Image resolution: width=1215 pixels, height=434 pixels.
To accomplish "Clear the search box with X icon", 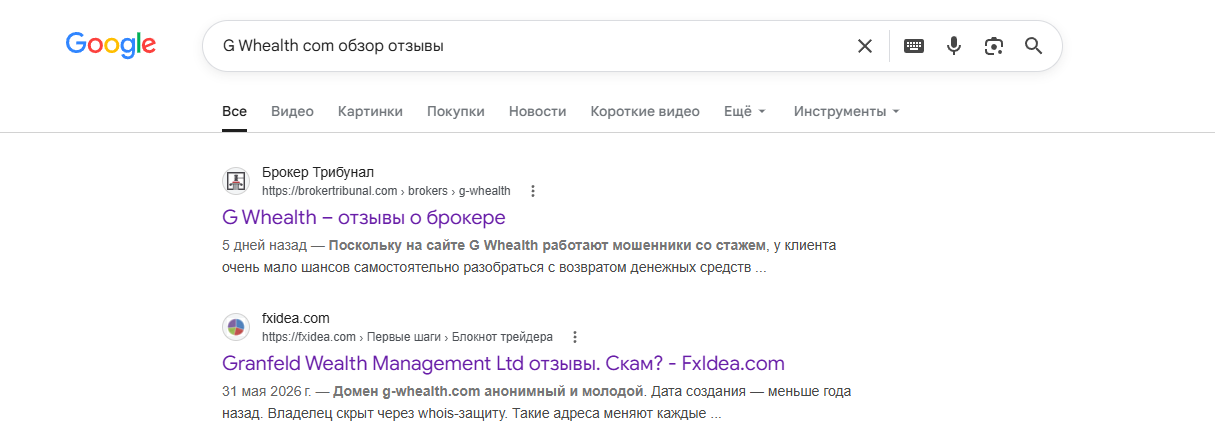I will pyautogui.click(x=865, y=46).
